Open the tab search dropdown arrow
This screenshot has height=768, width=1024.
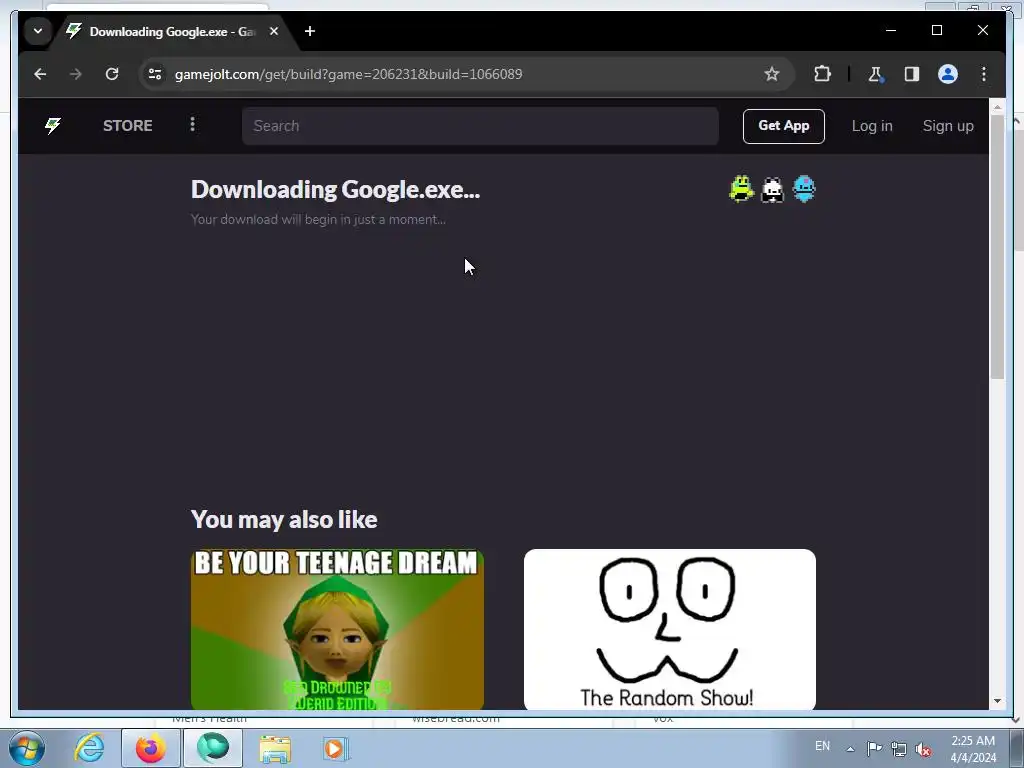(38, 31)
